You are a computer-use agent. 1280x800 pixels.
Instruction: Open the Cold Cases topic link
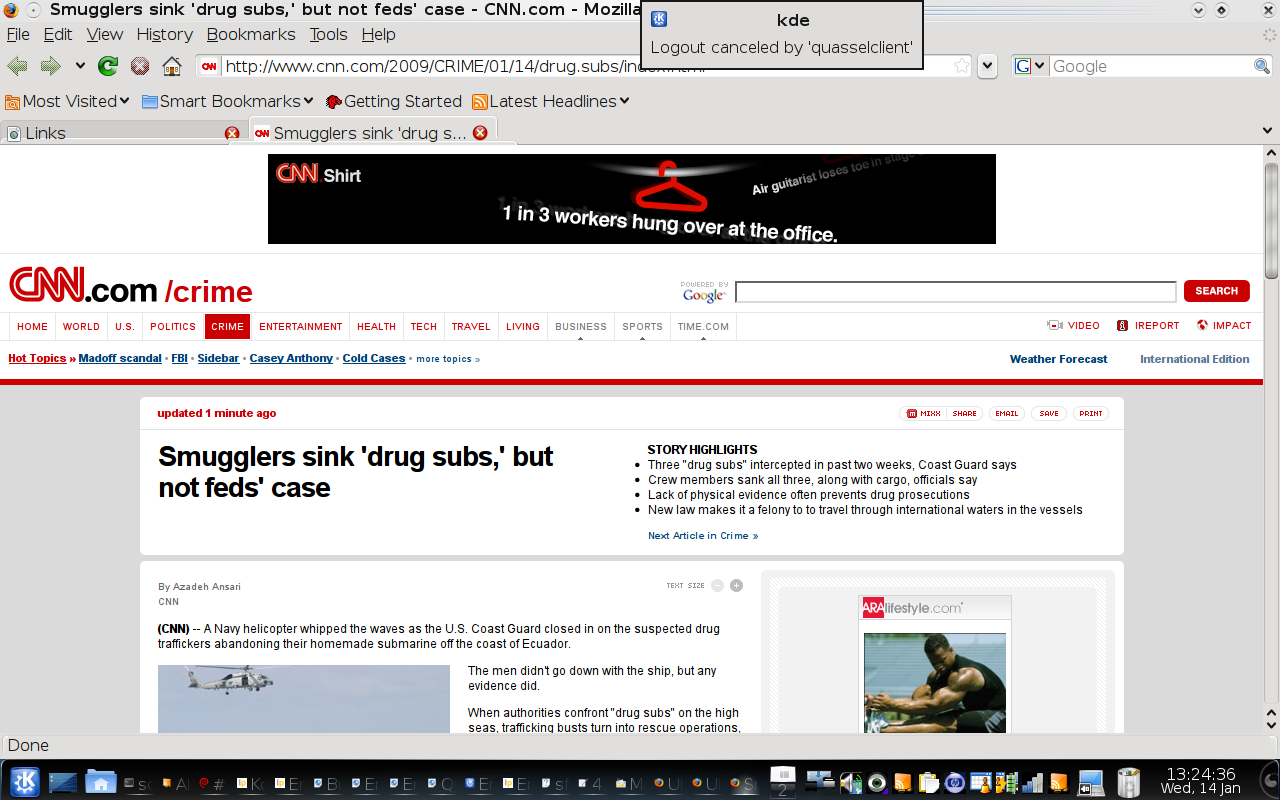click(x=374, y=358)
